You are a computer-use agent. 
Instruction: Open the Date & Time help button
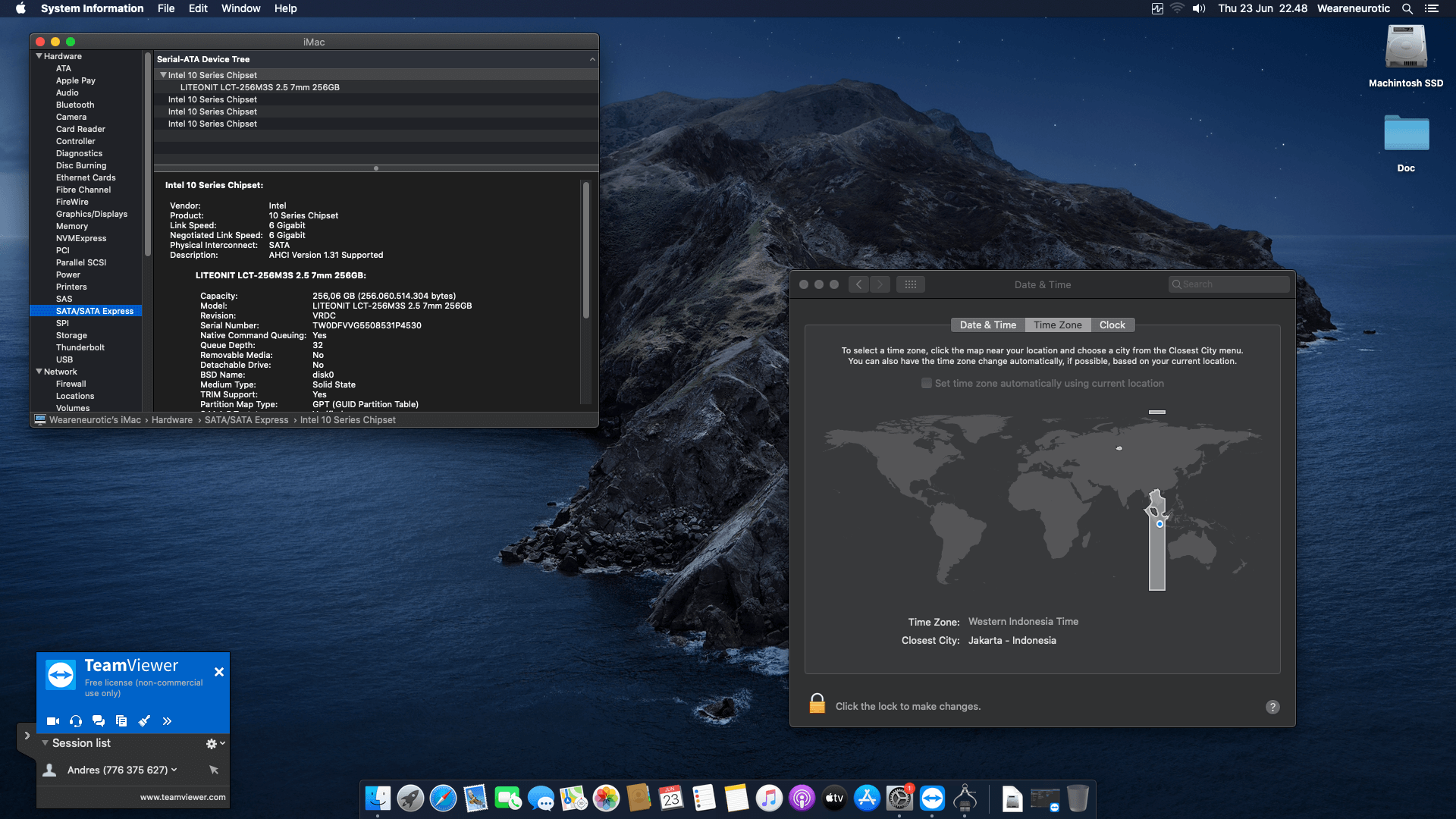click(1272, 707)
